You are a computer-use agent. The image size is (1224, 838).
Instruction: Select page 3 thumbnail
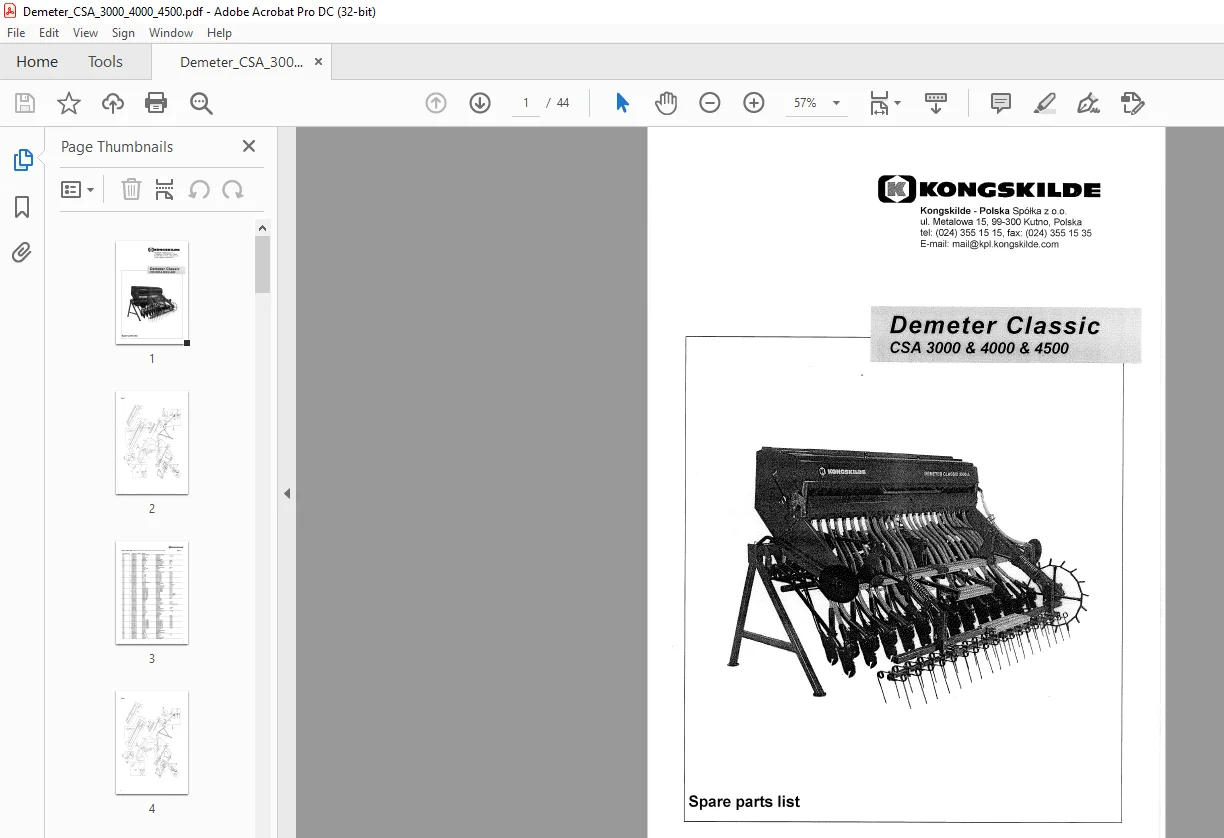pyautogui.click(x=152, y=592)
